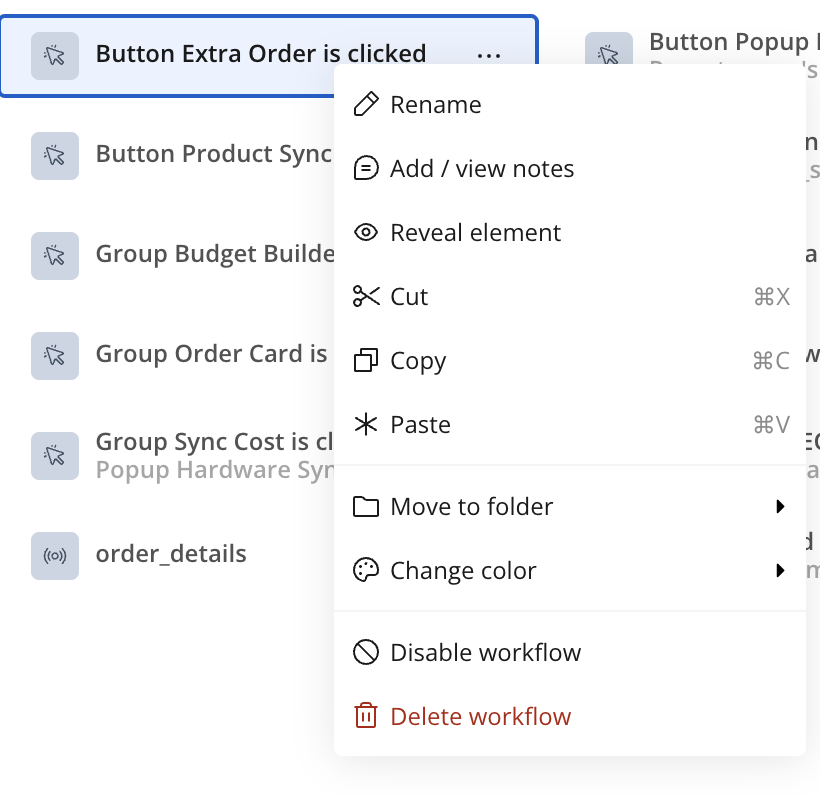
Task: Click the Paste asterisk icon
Action: click(367, 425)
